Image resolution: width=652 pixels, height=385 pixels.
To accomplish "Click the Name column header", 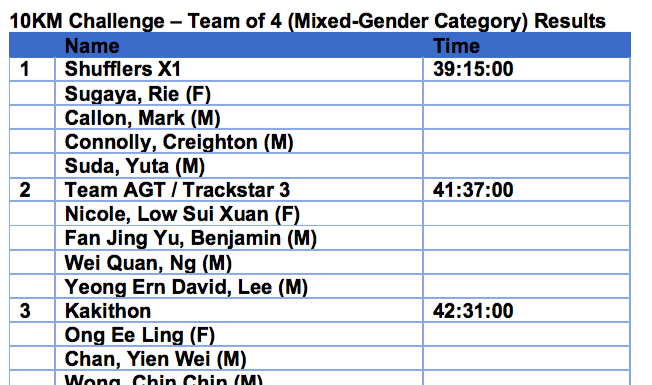I will pos(92,46).
